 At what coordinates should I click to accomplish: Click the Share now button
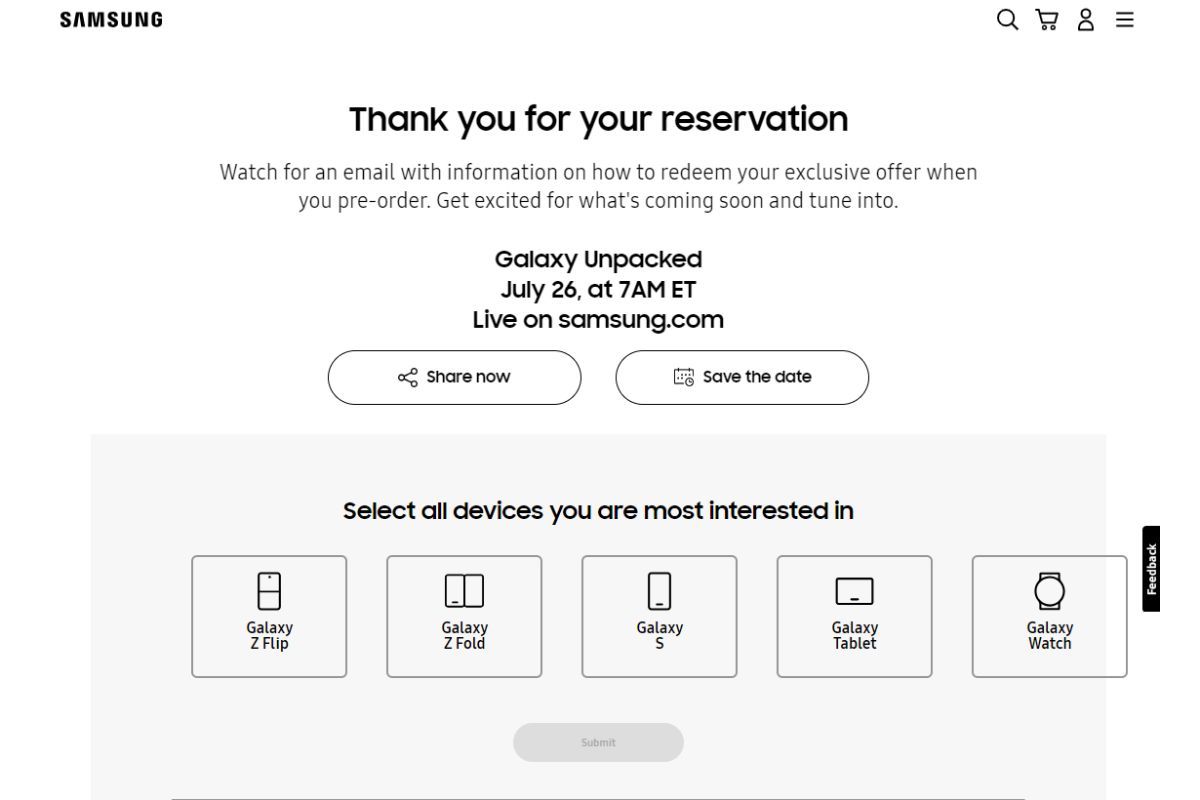pos(454,377)
